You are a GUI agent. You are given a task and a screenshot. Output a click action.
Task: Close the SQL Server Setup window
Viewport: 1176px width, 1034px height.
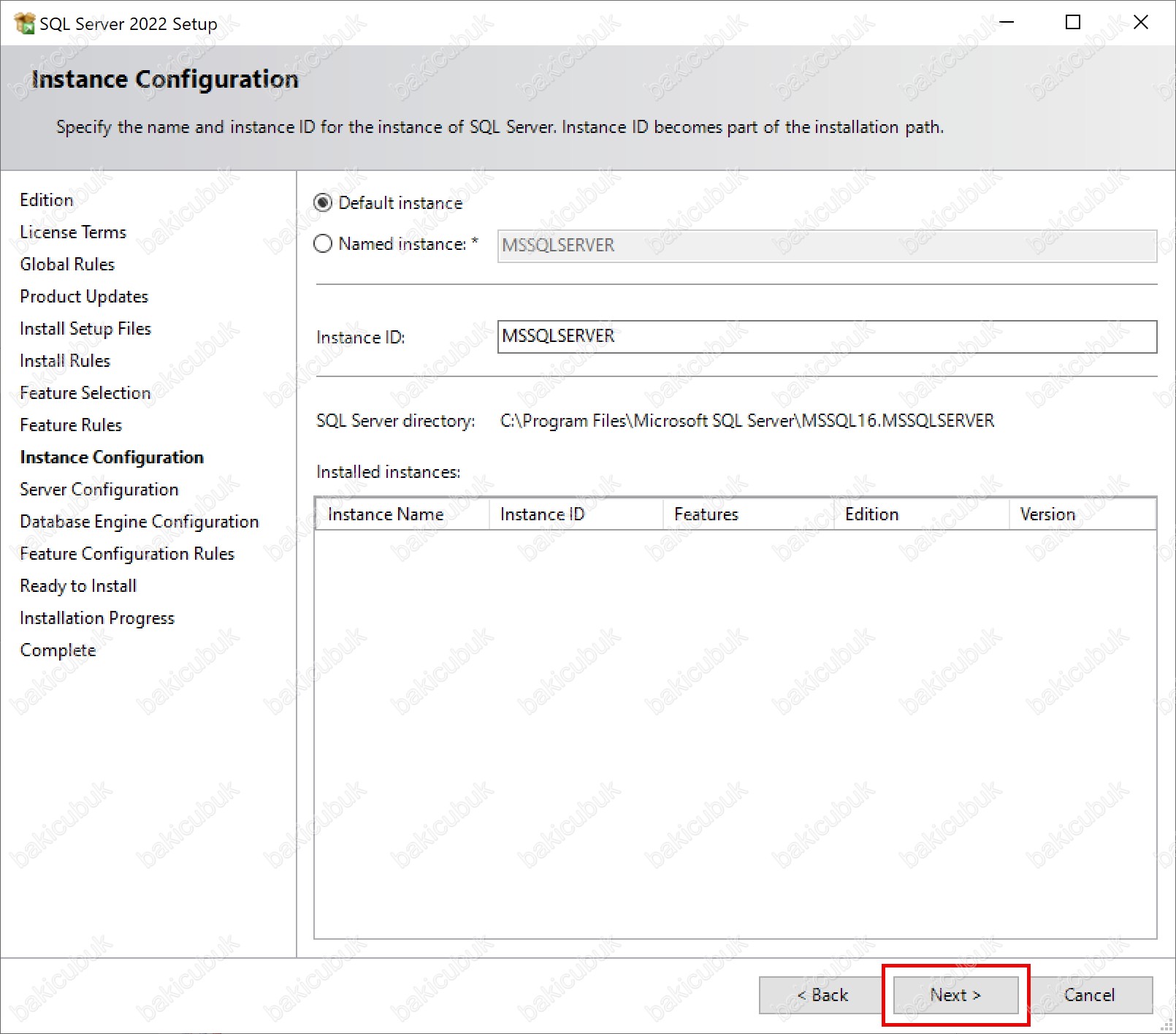[x=1140, y=23]
